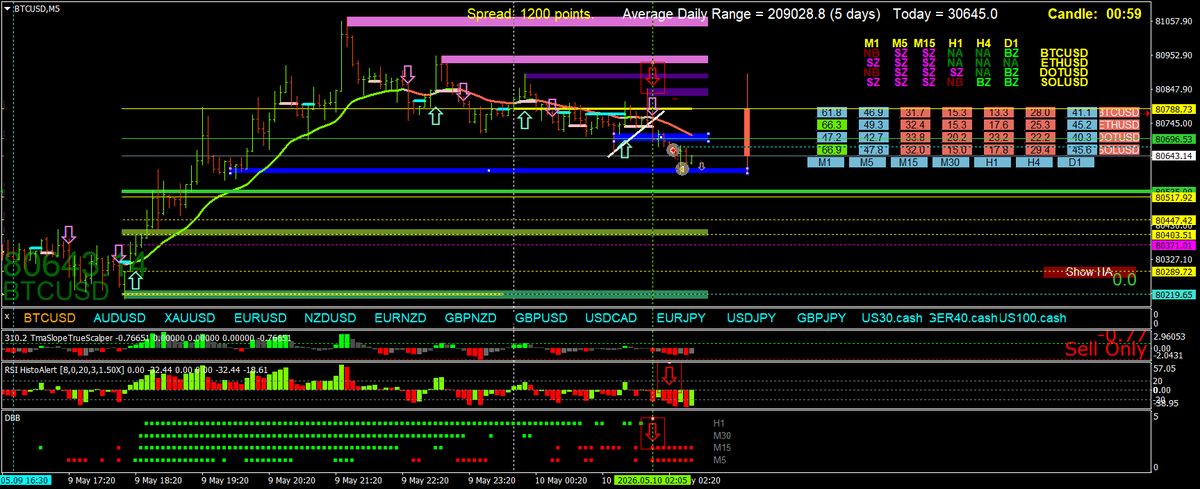
Task: Switch chart to NZDUSD symbol
Action: pos(329,317)
